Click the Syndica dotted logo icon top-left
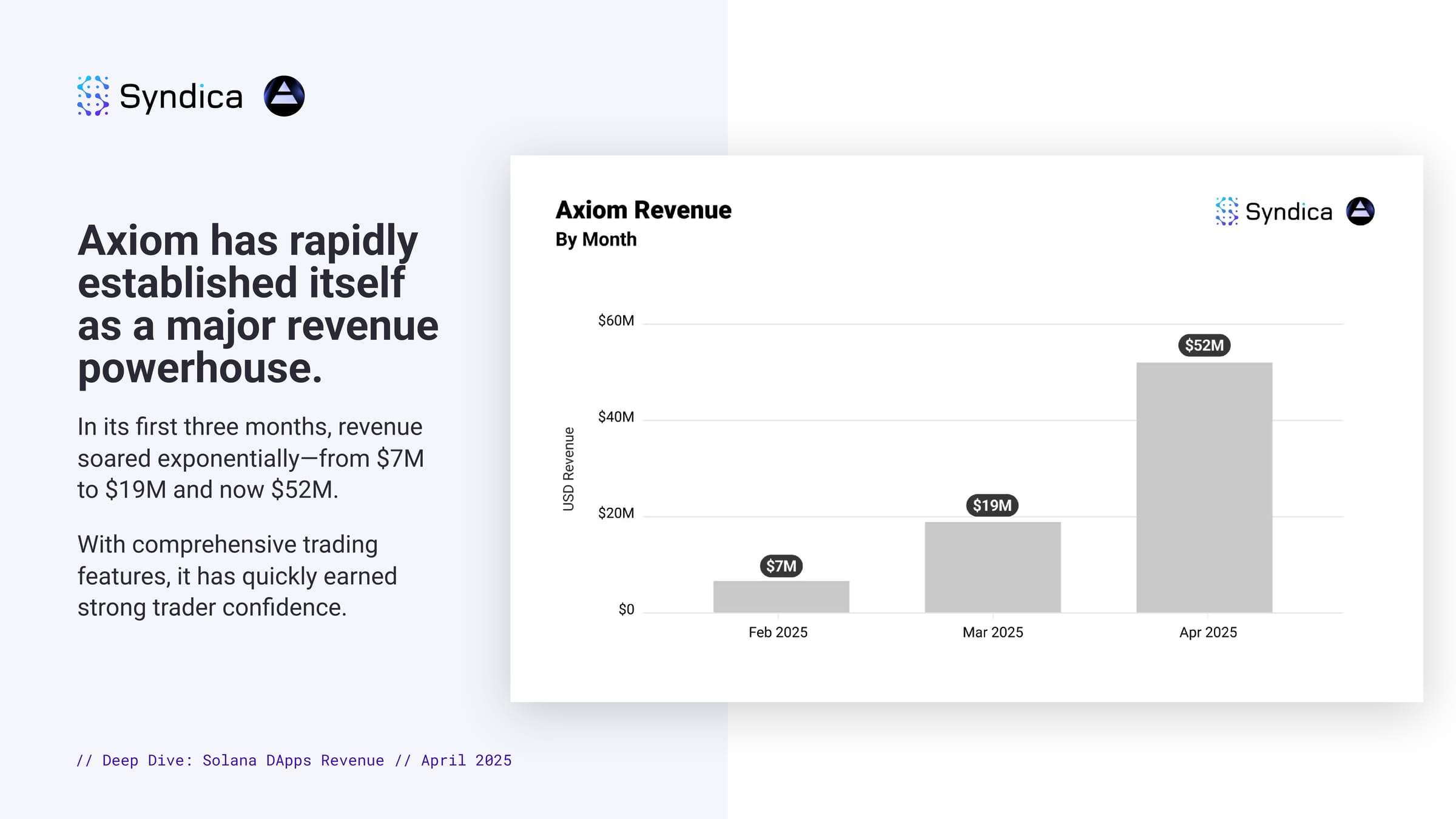This screenshot has height=819, width=1456. [x=93, y=96]
